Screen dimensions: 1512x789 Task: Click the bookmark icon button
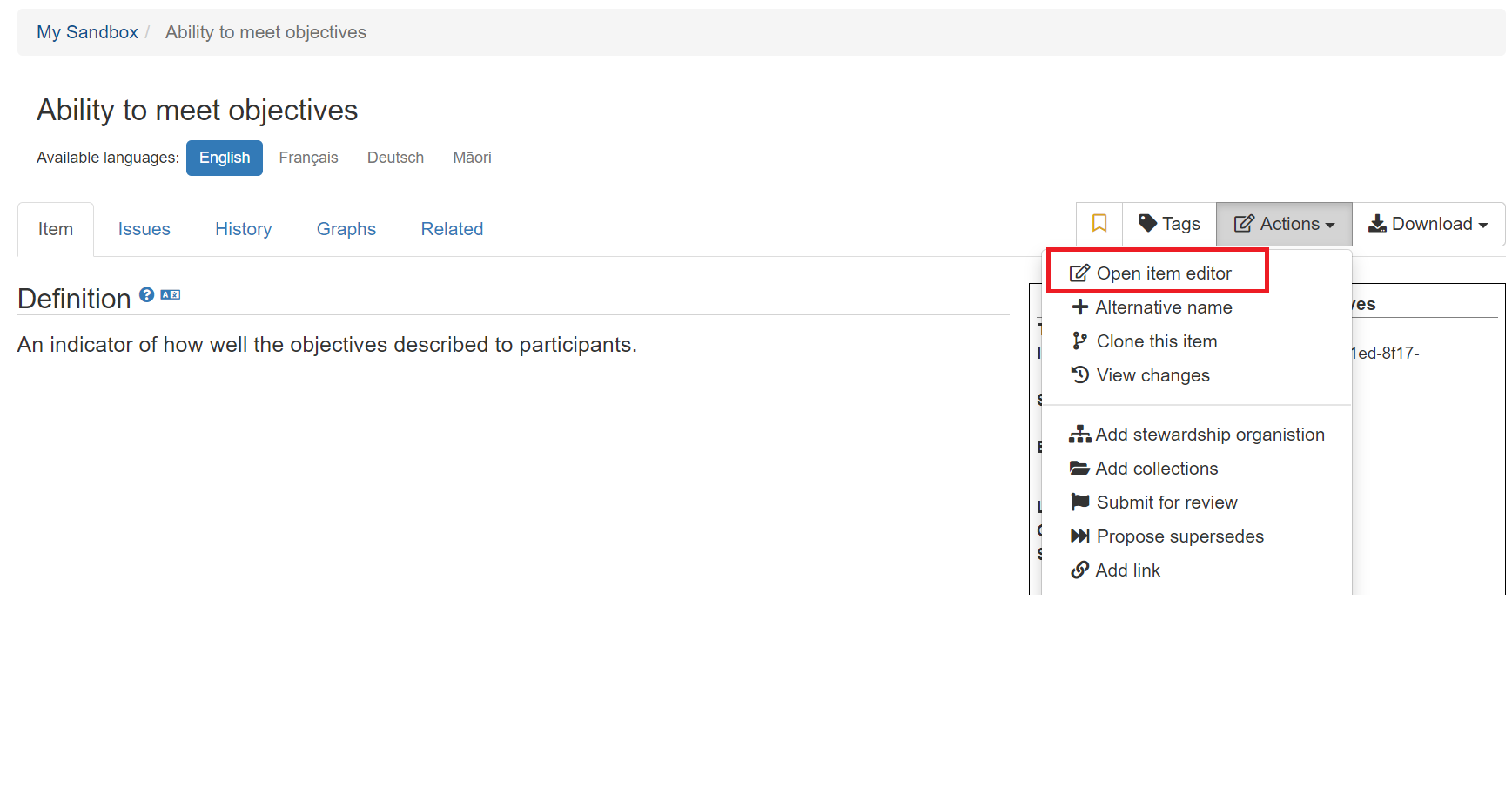1099,224
